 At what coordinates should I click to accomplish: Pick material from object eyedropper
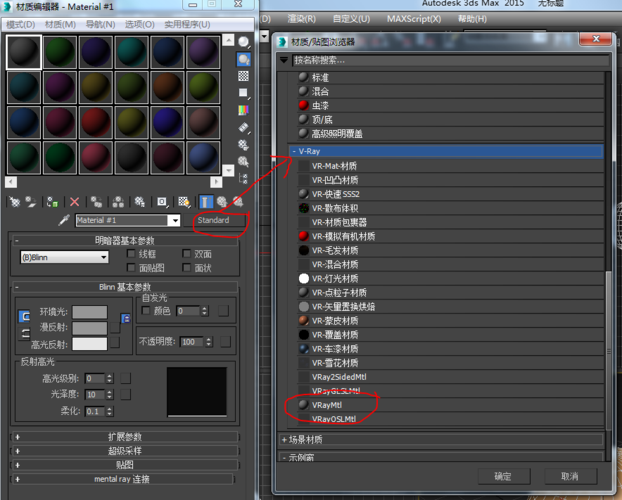[64, 220]
